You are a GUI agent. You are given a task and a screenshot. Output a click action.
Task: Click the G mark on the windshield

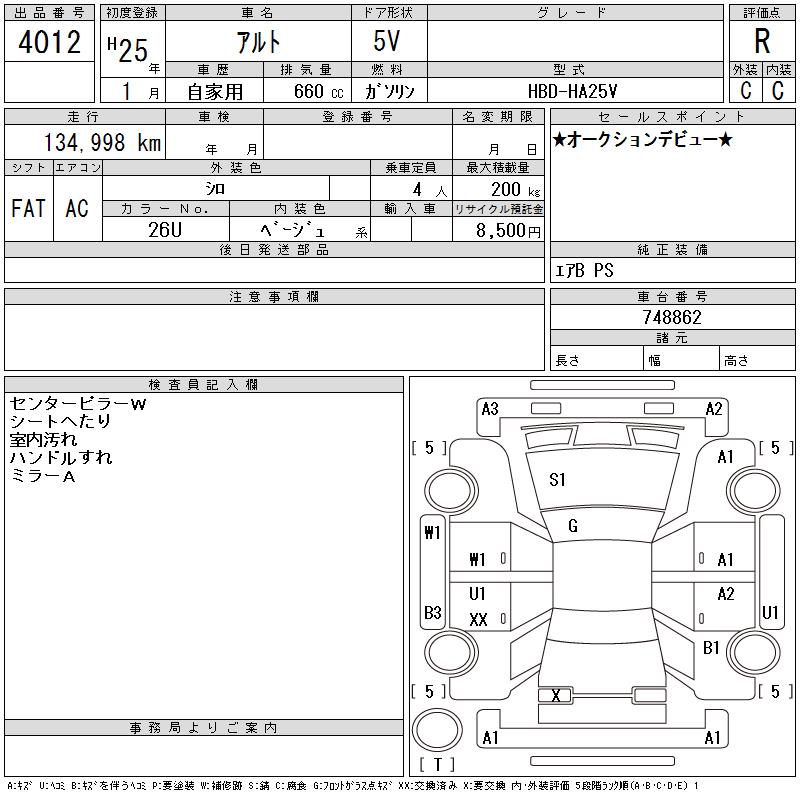[573, 526]
